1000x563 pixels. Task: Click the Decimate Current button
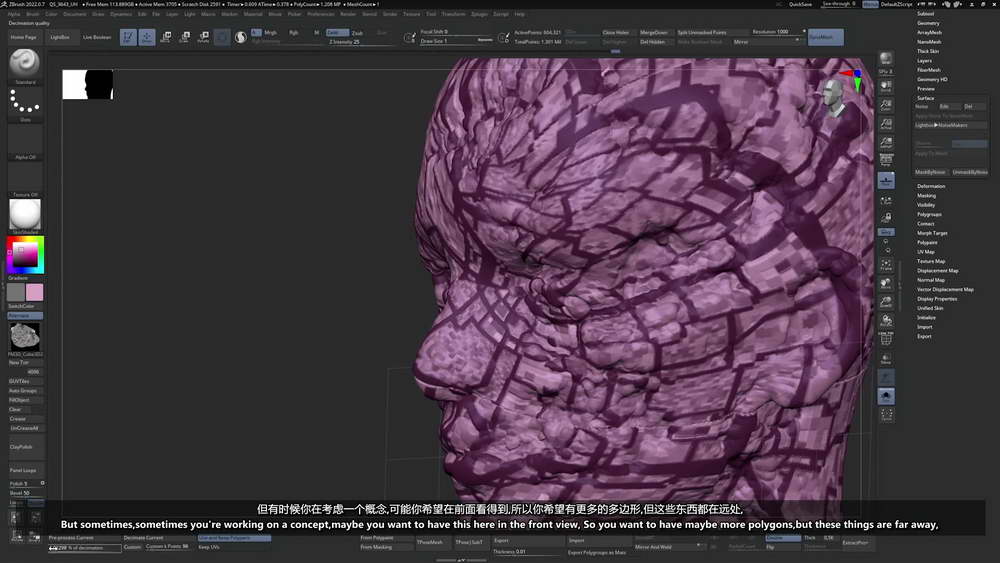158,538
